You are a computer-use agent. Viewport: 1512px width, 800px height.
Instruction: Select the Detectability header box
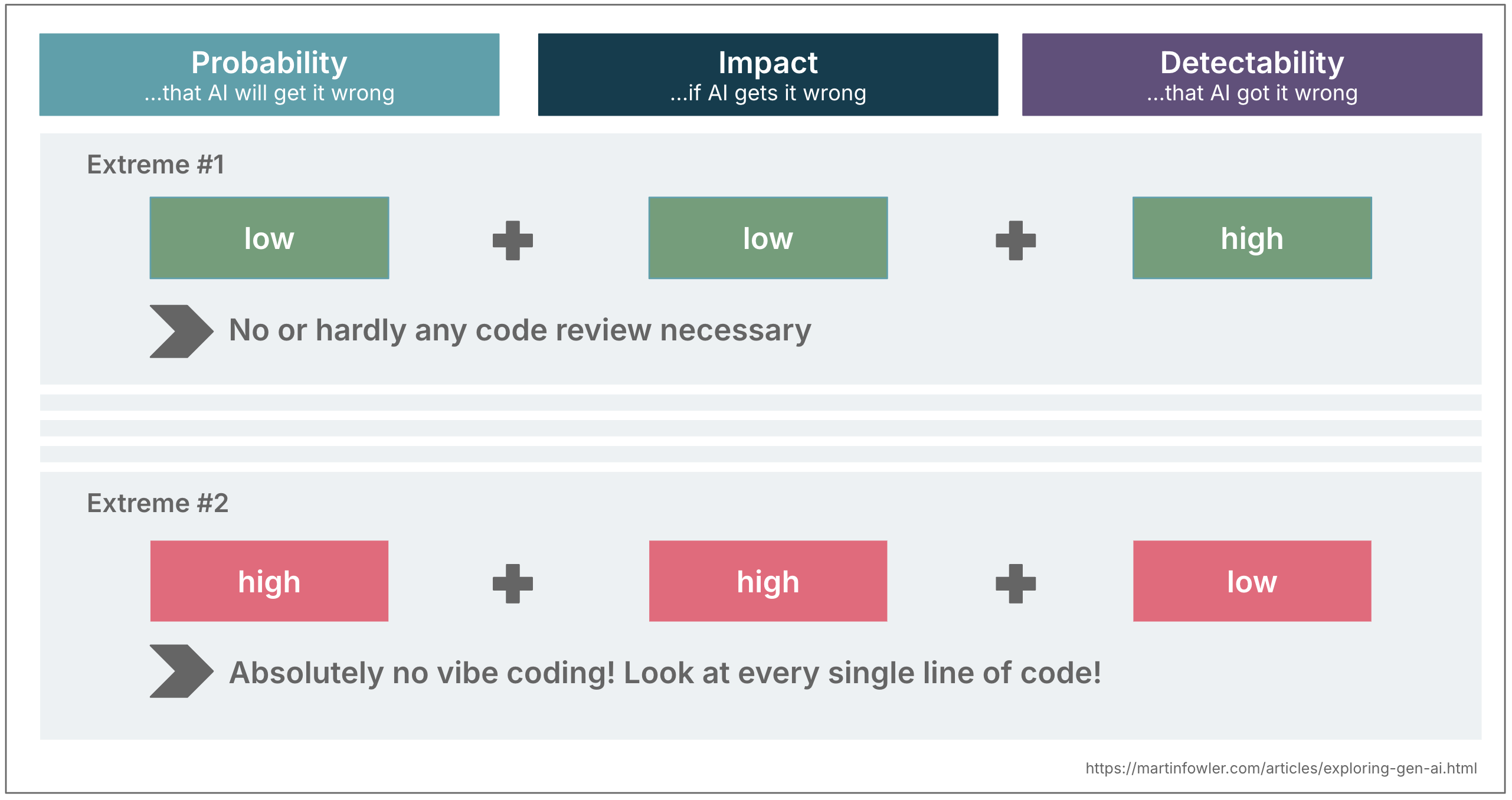pyautogui.click(x=1252, y=74)
